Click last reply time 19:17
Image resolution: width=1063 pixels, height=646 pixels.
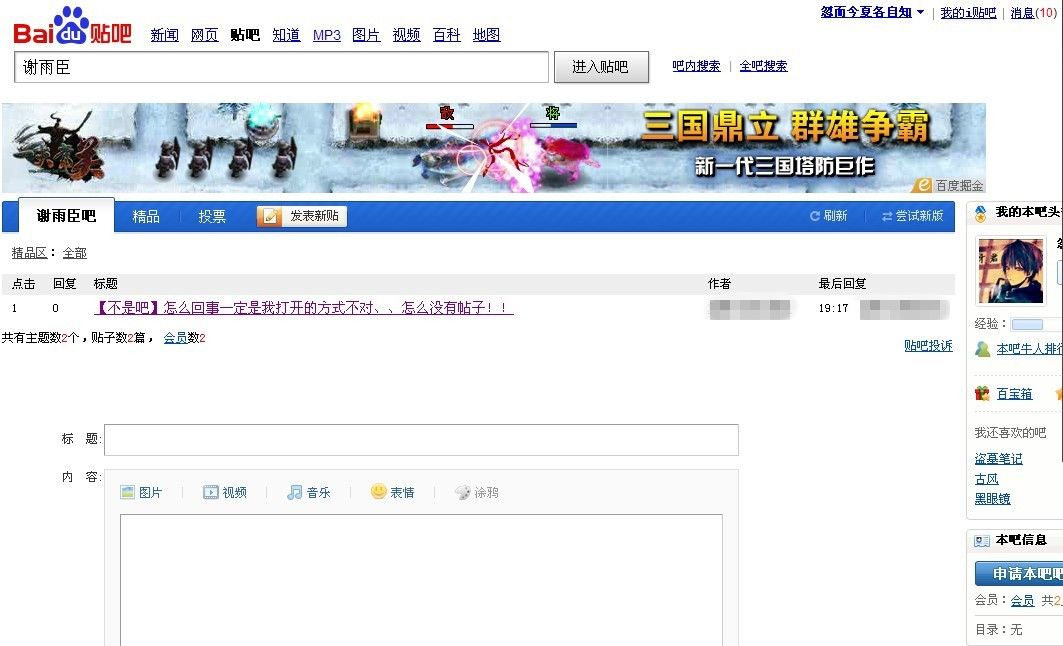point(833,308)
